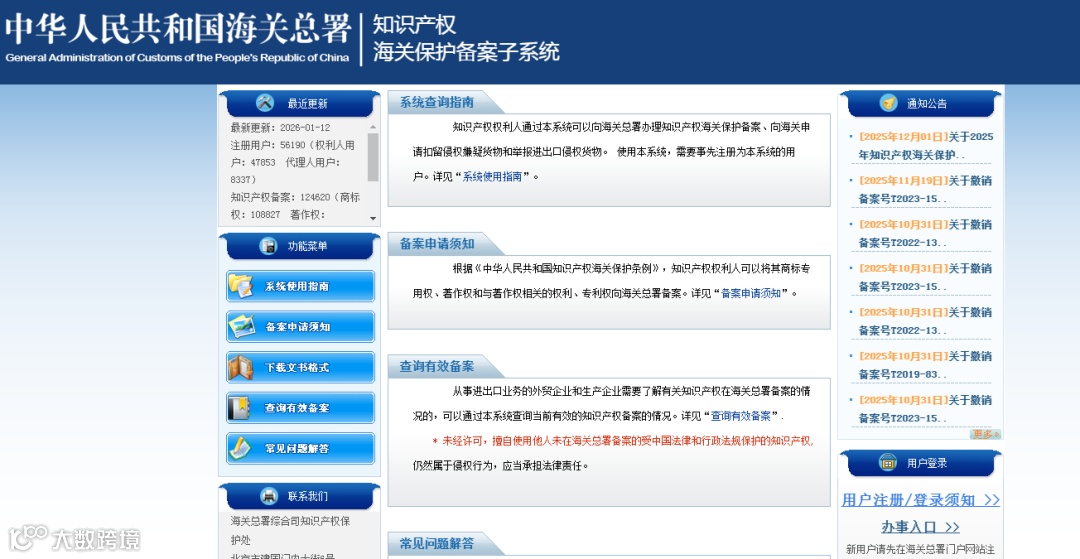Follow the inline 查询有效备案 link in paragraph
The width and height of the screenshot is (1080, 559).
pos(740,416)
